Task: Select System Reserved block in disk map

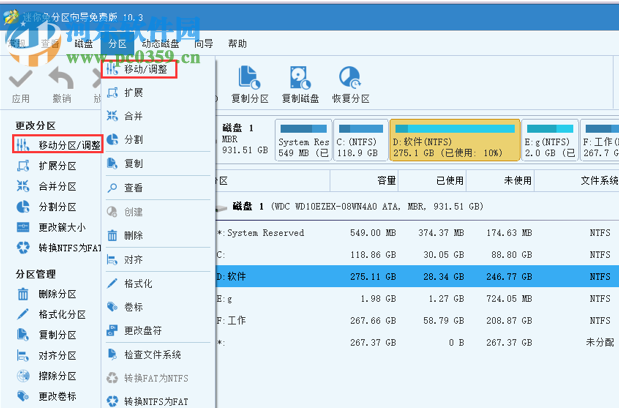Action: click(303, 140)
